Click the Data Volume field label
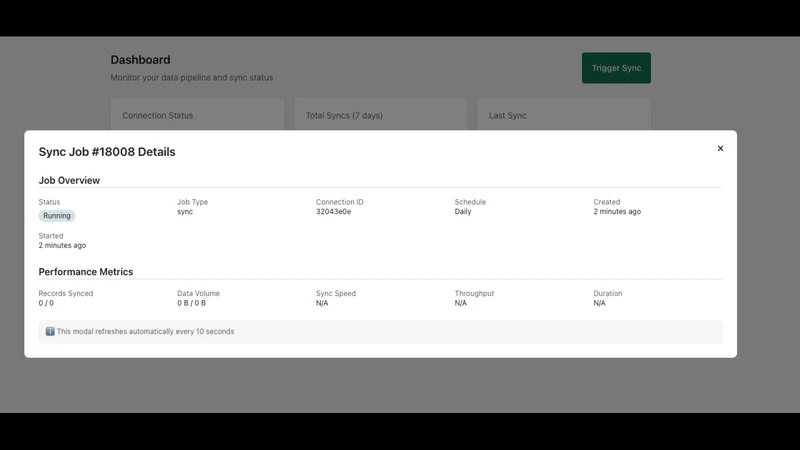The width and height of the screenshot is (800, 450). coord(198,293)
